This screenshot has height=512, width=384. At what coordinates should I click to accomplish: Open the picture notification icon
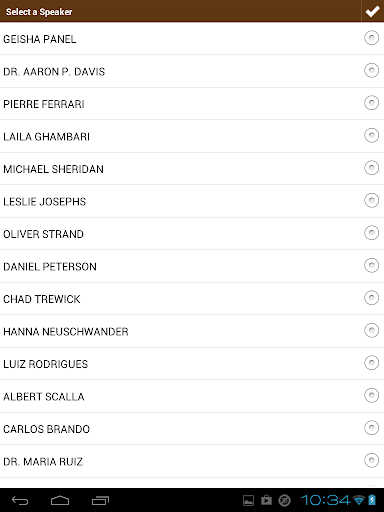[248, 500]
